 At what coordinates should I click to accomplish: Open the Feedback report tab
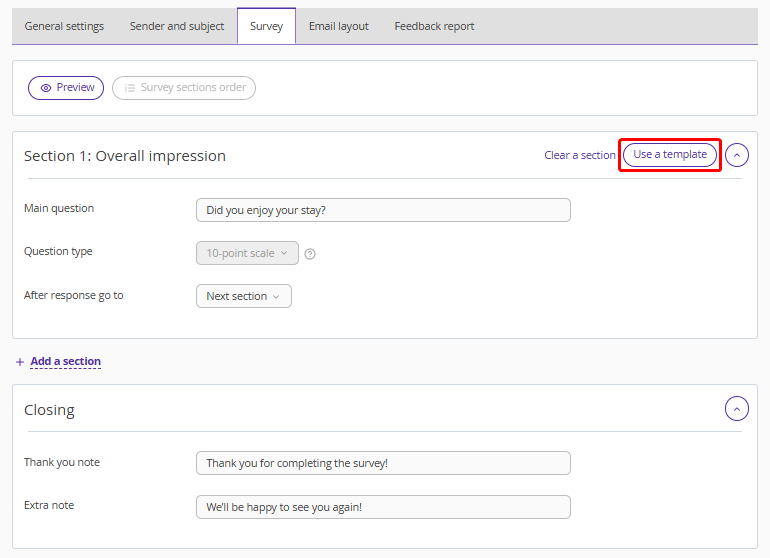434,26
